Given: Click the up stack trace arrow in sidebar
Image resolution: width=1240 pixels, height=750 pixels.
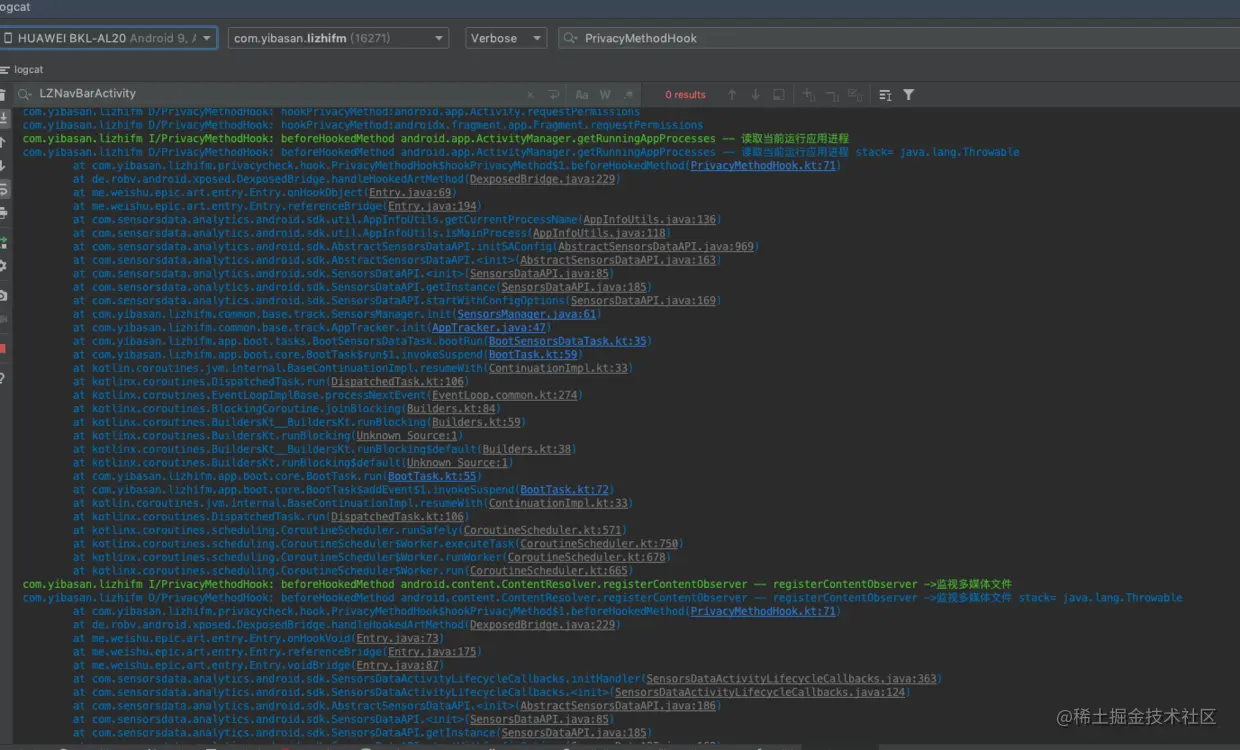Looking at the screenshot, I should [x=3, y=142].
